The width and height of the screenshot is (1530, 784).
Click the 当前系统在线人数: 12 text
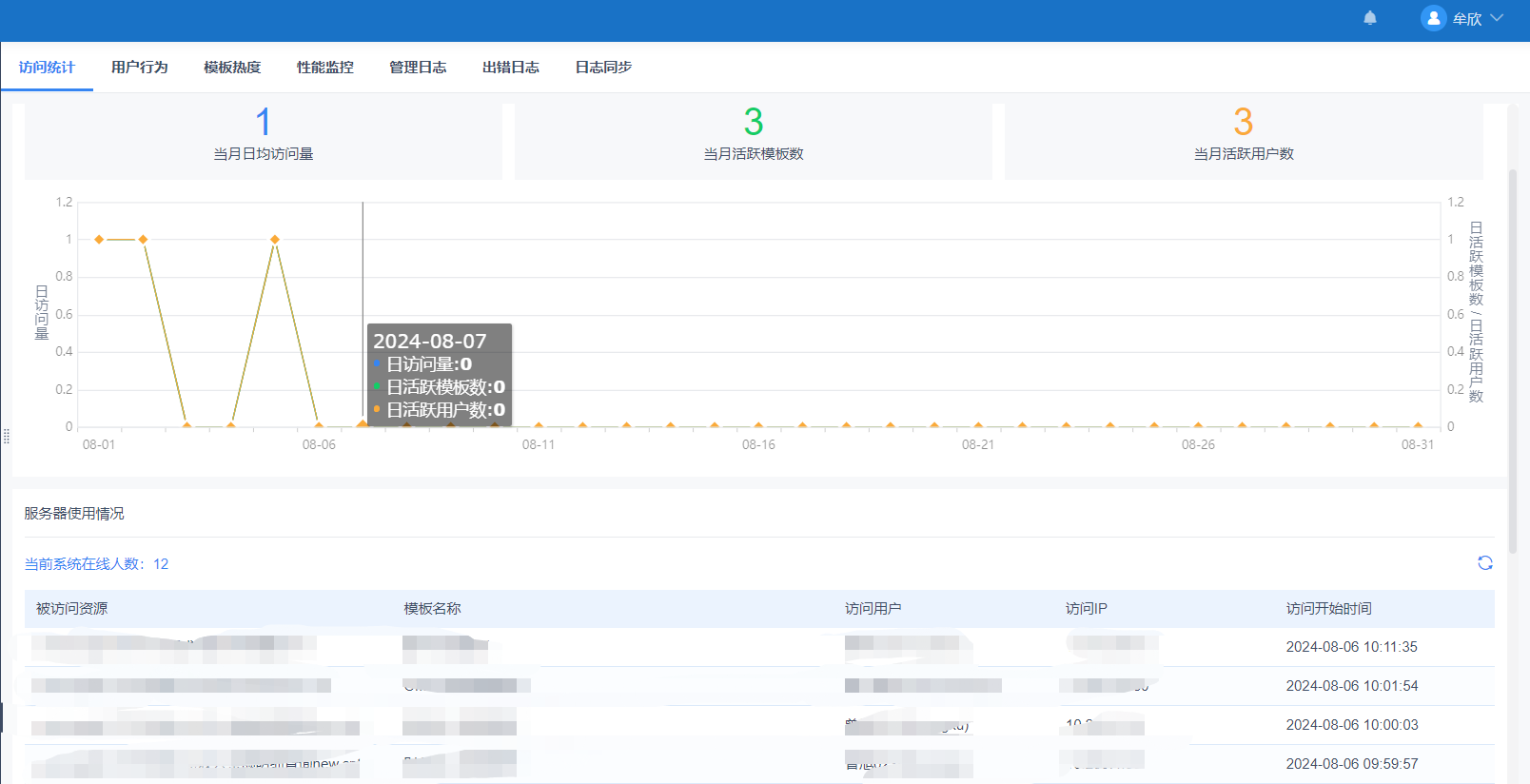click(x=96, y=564)
